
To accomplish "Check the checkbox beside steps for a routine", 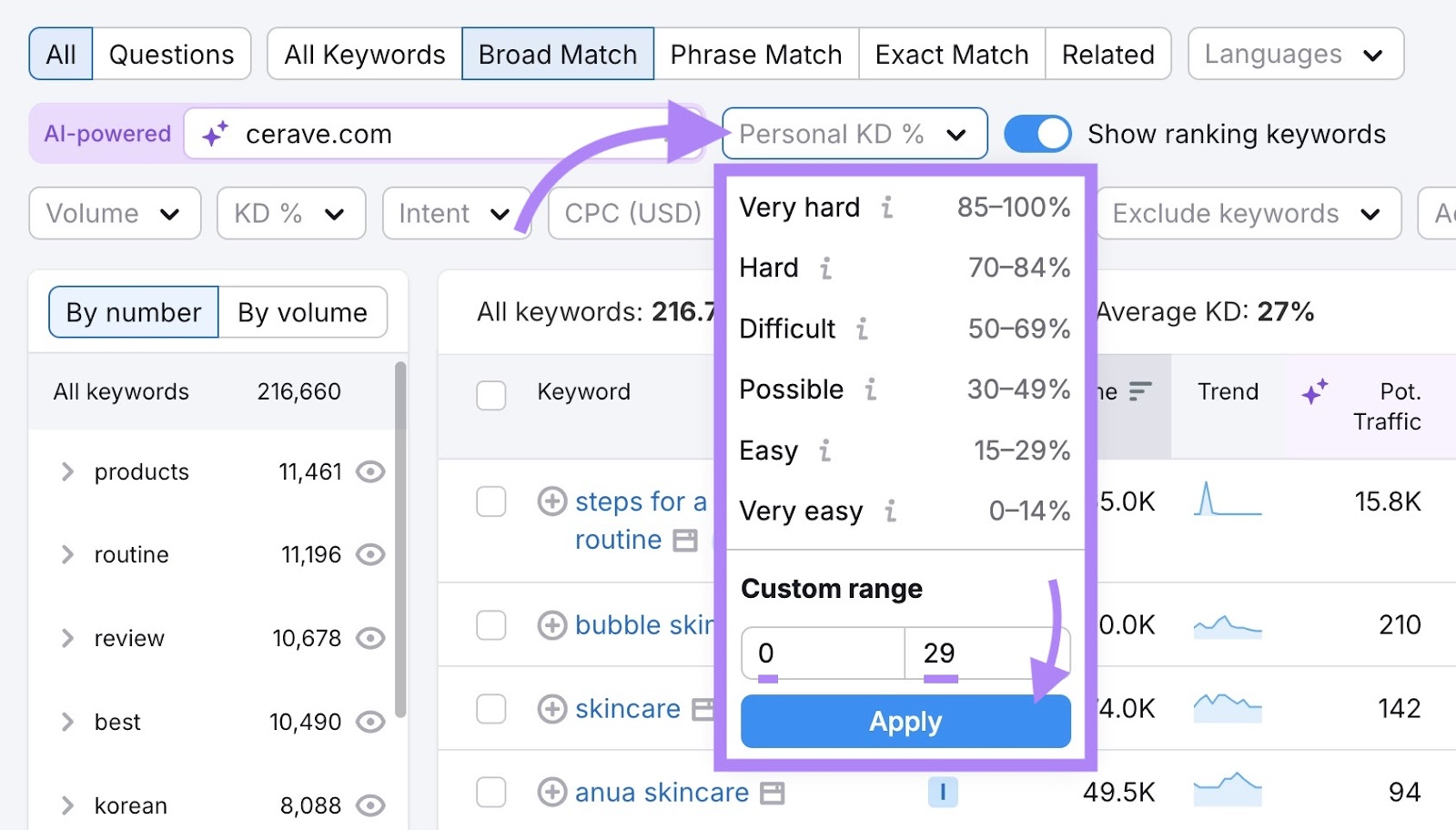I will (x=491, y=501).
